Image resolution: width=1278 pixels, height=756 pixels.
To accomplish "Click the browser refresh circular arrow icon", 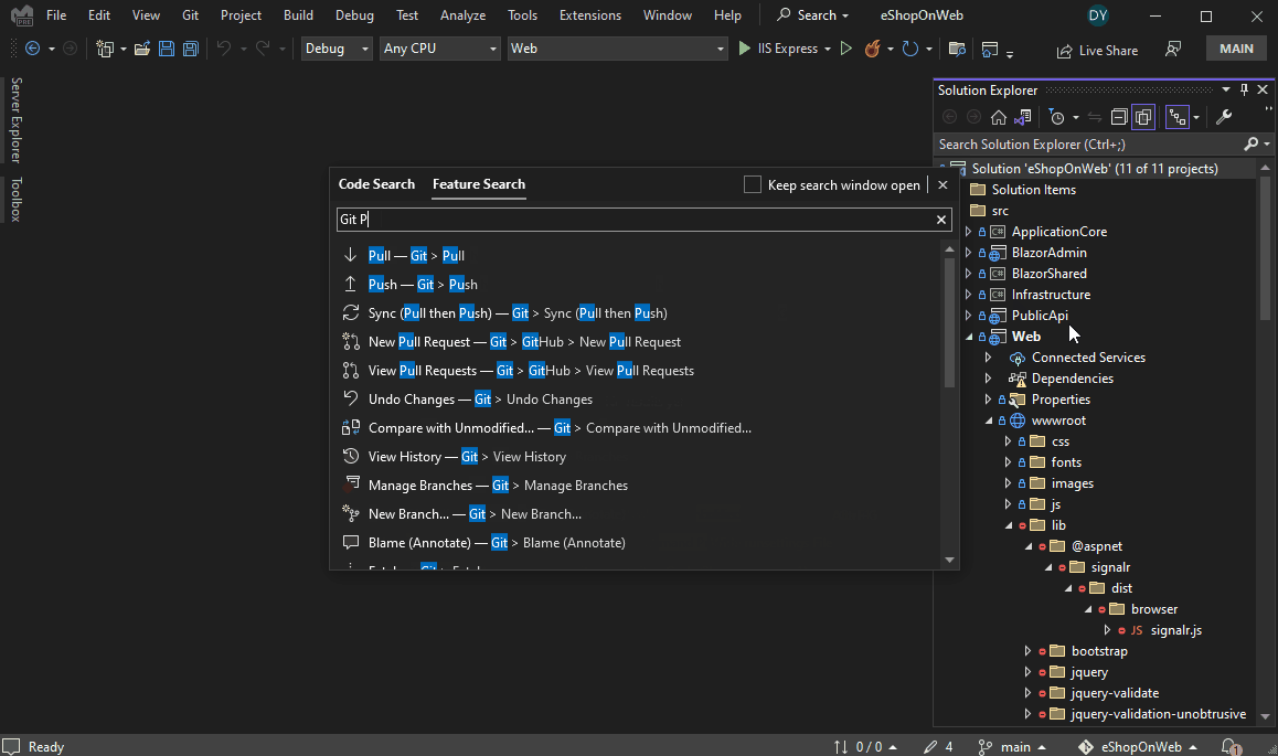I will [x=910, y=48].
